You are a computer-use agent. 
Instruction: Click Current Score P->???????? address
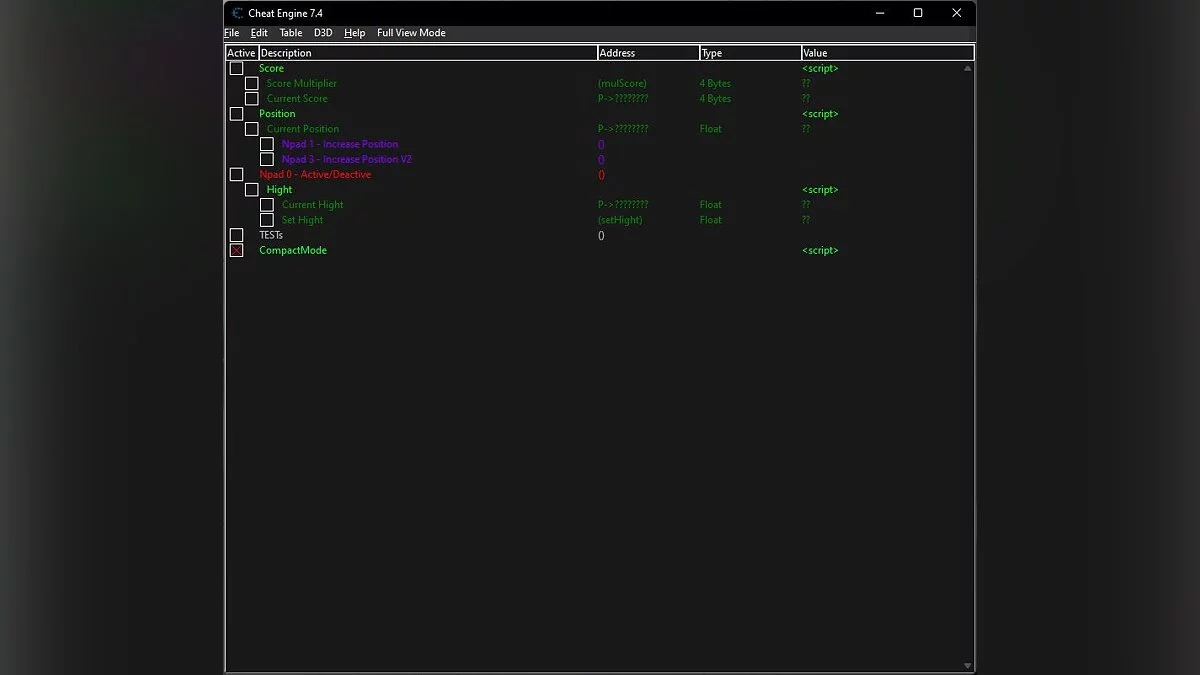pyautogui.click(x=623, y=98)
